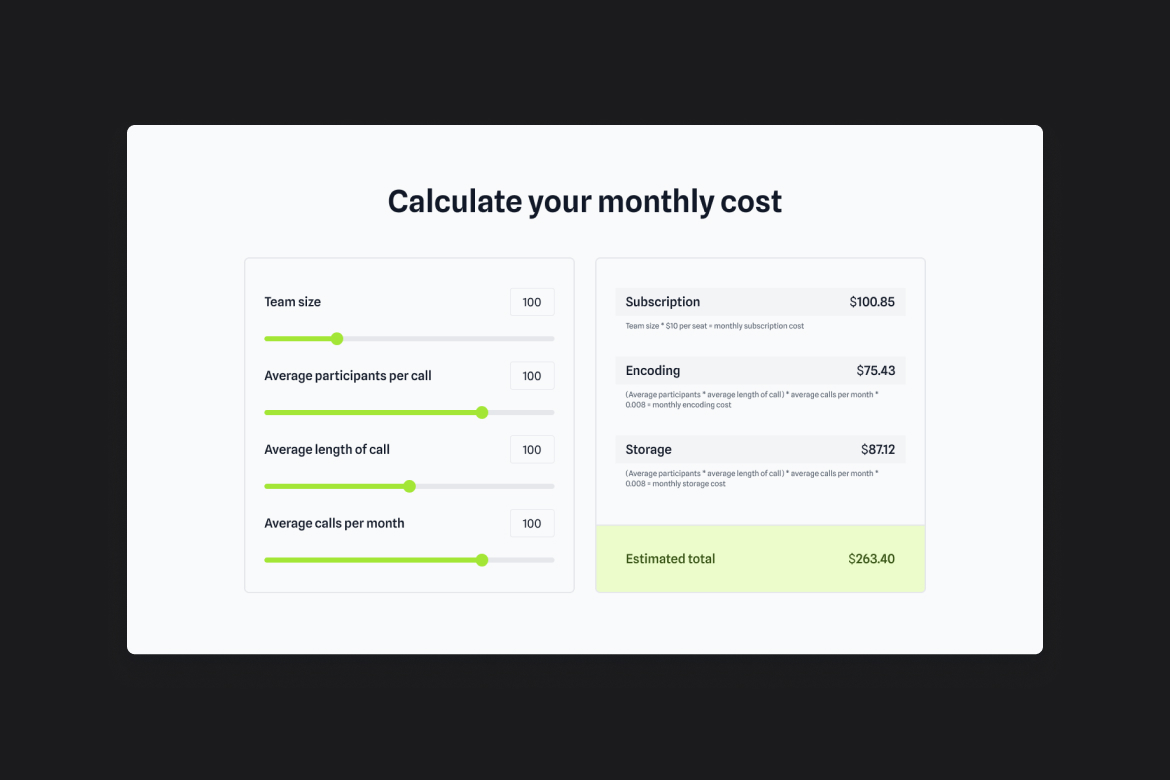The height and width of the screenshot is (780, 1170).
Task: Click the Team size input field
Action: [x=532, y=301]
